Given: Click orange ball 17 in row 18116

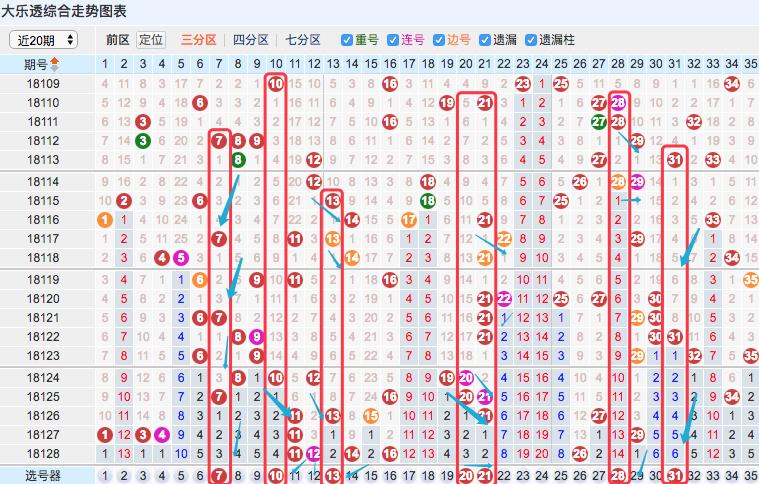Looking at the screenshot, I should coord(409,220).
